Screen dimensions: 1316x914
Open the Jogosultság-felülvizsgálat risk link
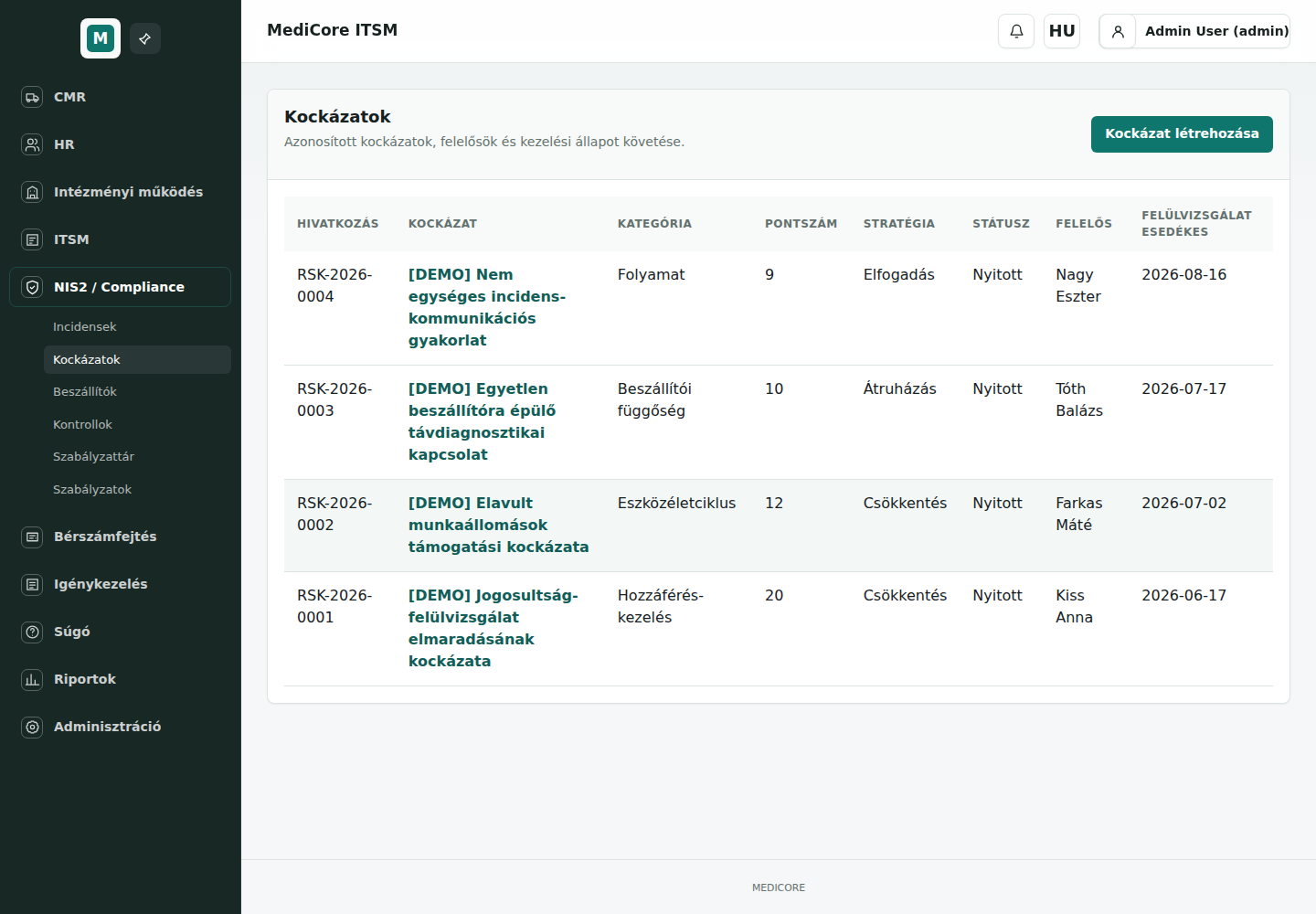[493, 628]
